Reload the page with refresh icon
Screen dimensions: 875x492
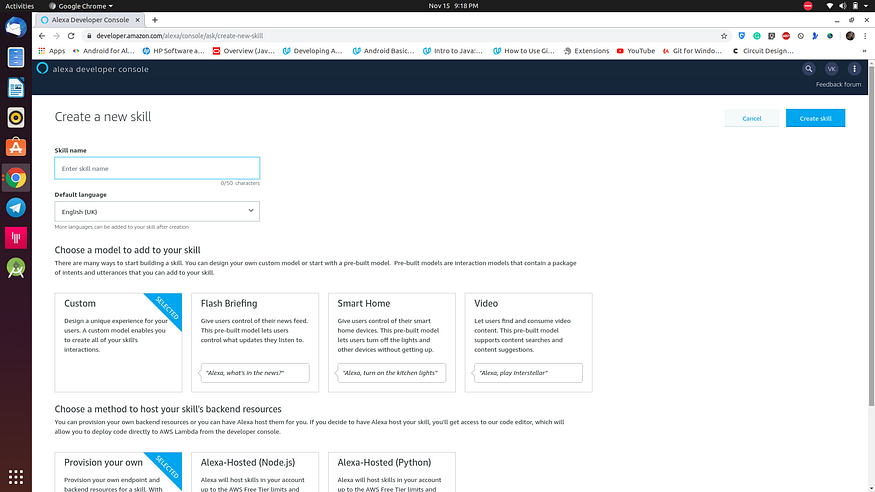tap(71, 36)
